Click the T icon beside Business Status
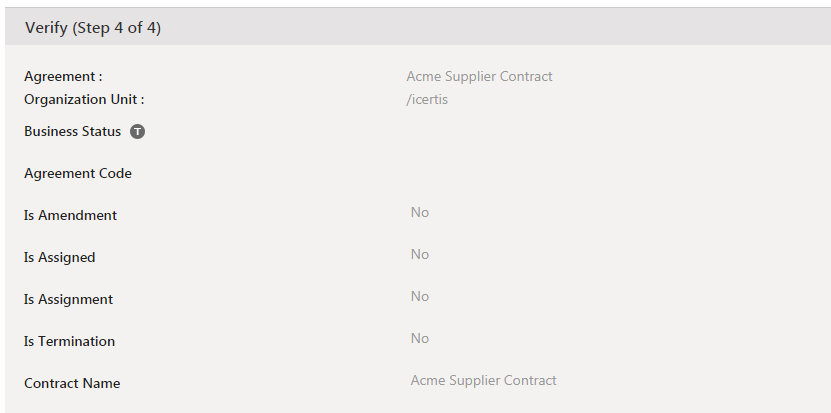 click(x=137, y=131)
